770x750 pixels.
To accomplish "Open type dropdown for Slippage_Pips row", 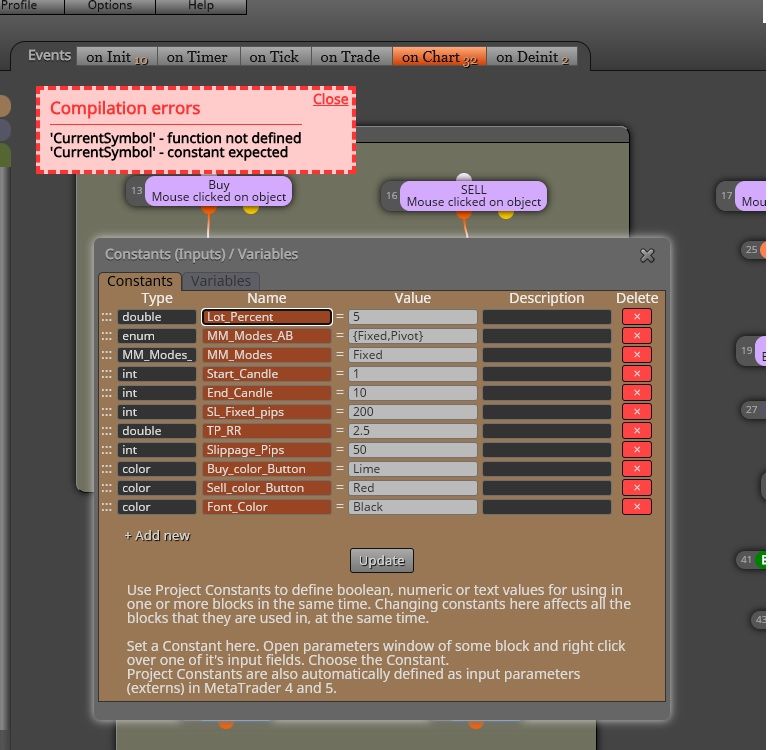I will click(x=157, y=450).
